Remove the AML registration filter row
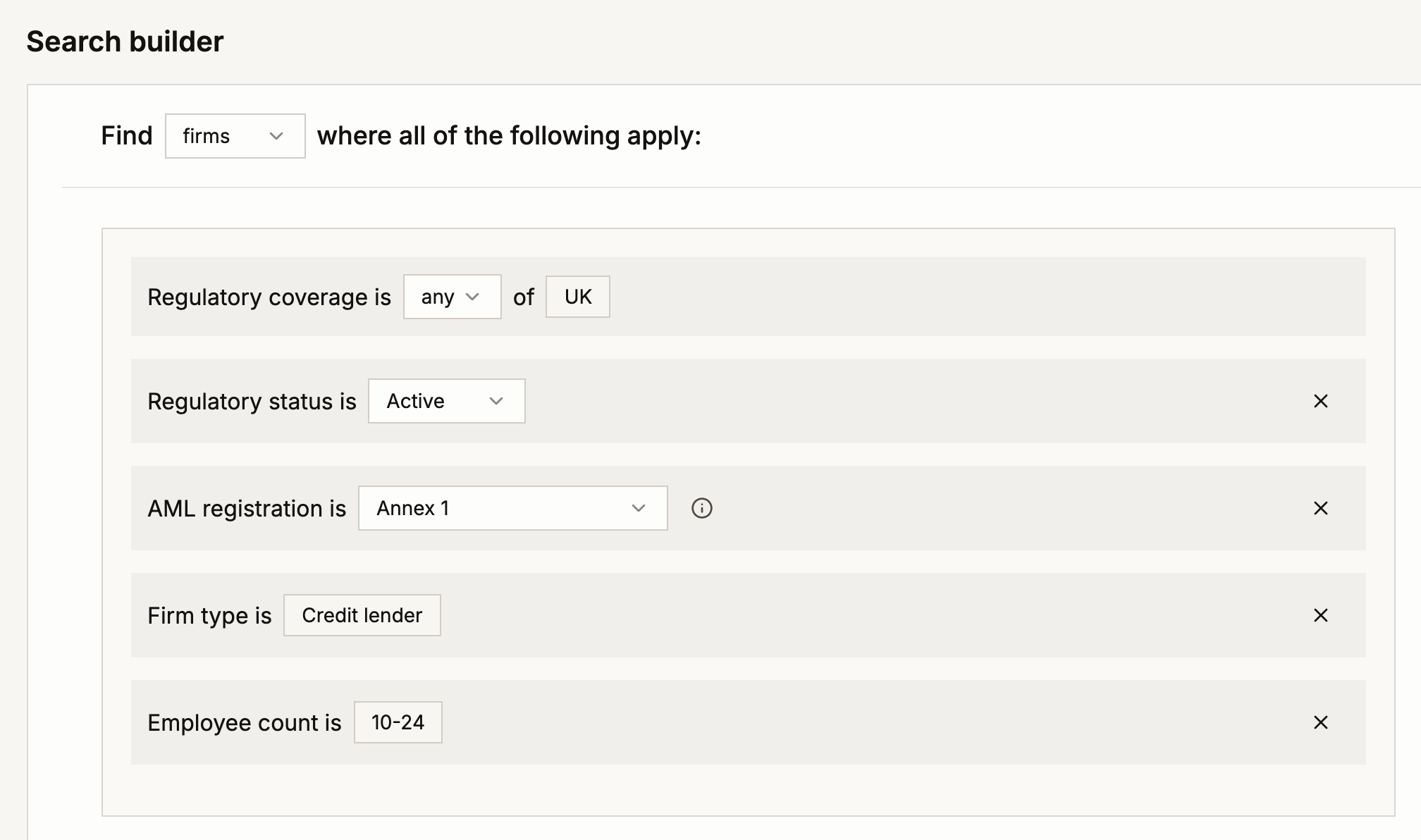 1321,508
